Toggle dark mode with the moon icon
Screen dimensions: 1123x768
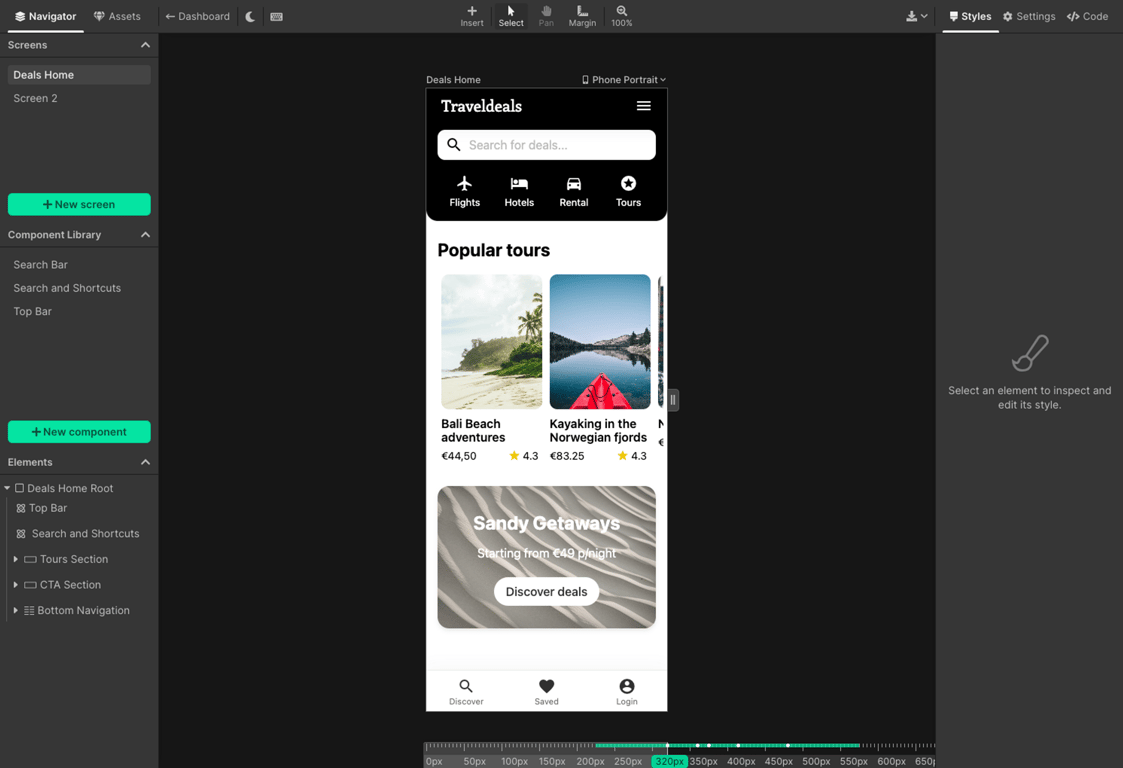click(249, 16)
